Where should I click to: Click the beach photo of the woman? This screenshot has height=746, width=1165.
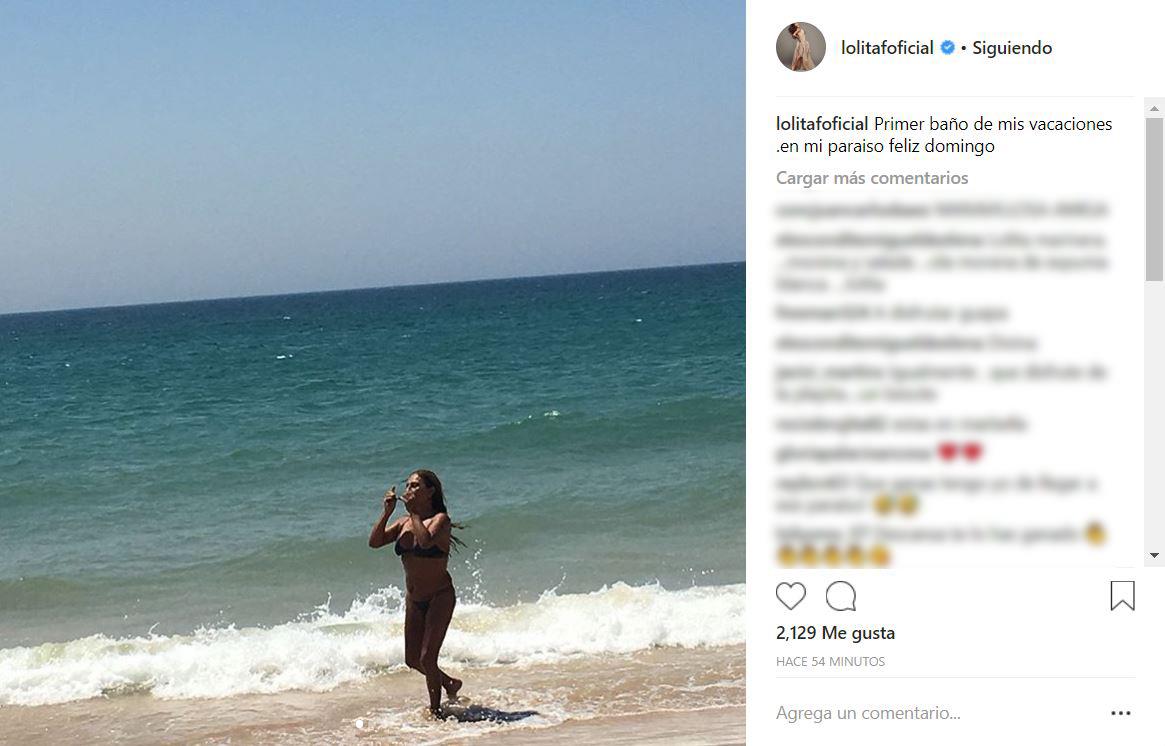tap(373, 373)
